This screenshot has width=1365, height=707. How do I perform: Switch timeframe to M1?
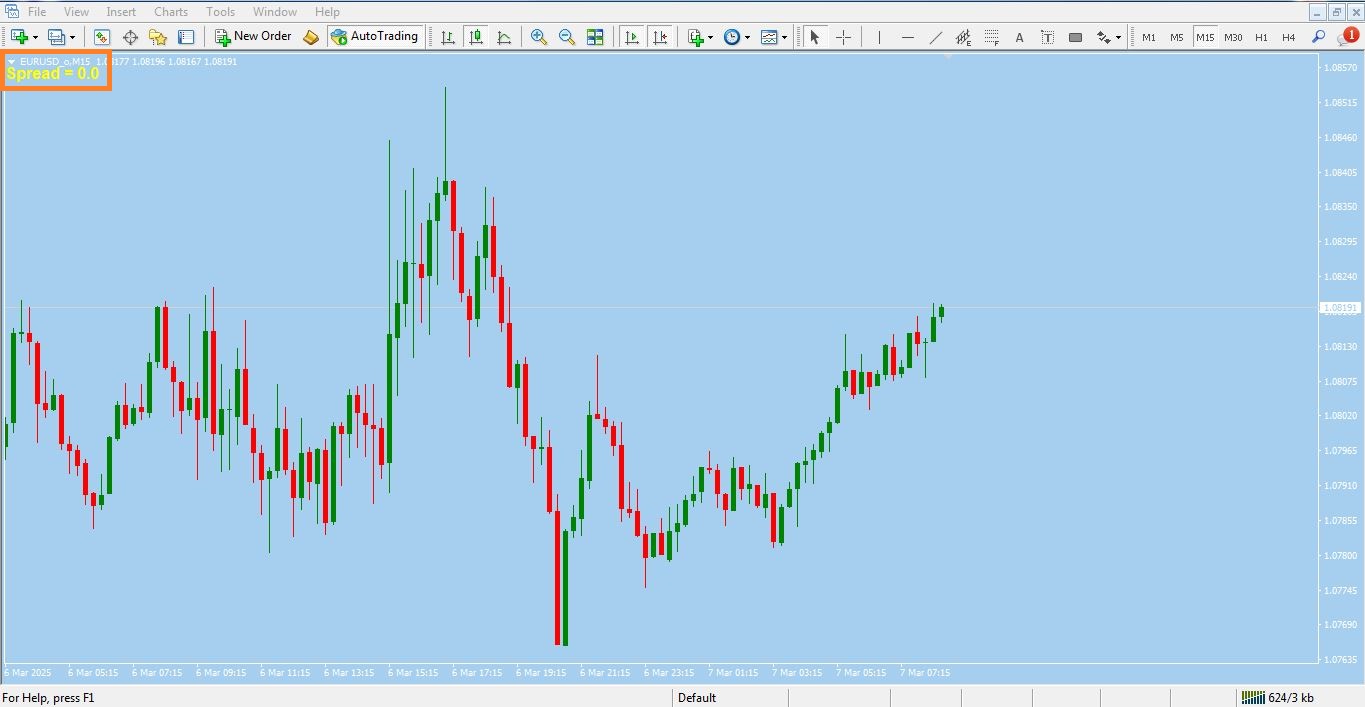coord(1149,37)
